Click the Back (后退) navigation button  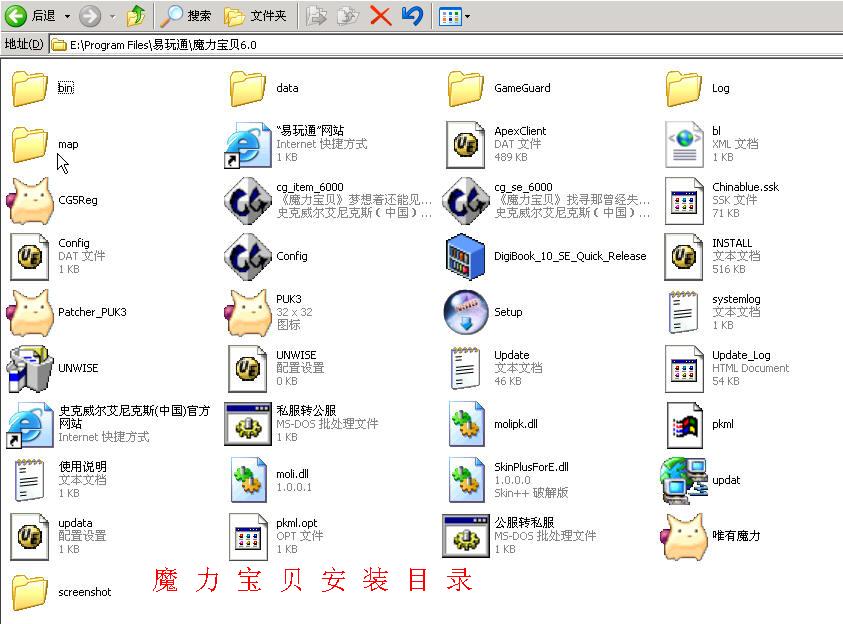[x=30, y=16]
